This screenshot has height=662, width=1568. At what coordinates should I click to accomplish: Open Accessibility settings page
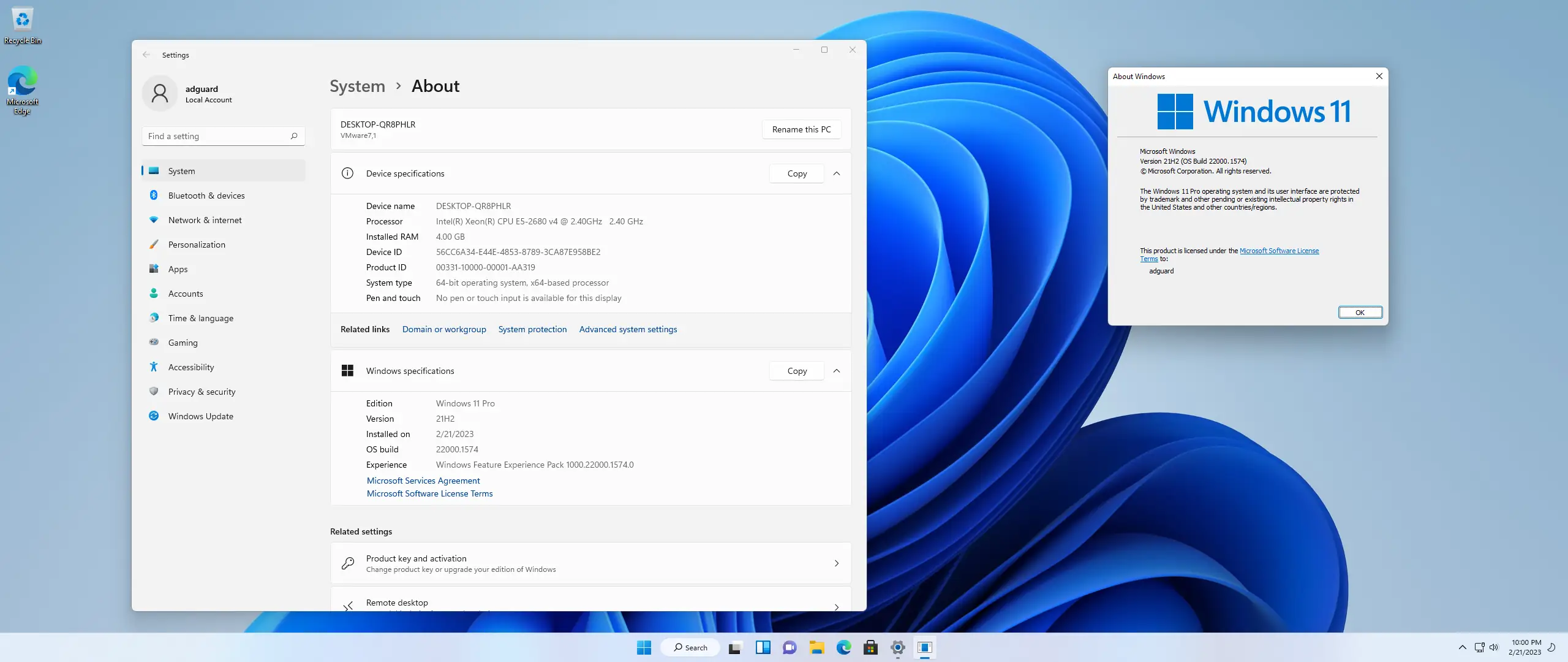224,367
